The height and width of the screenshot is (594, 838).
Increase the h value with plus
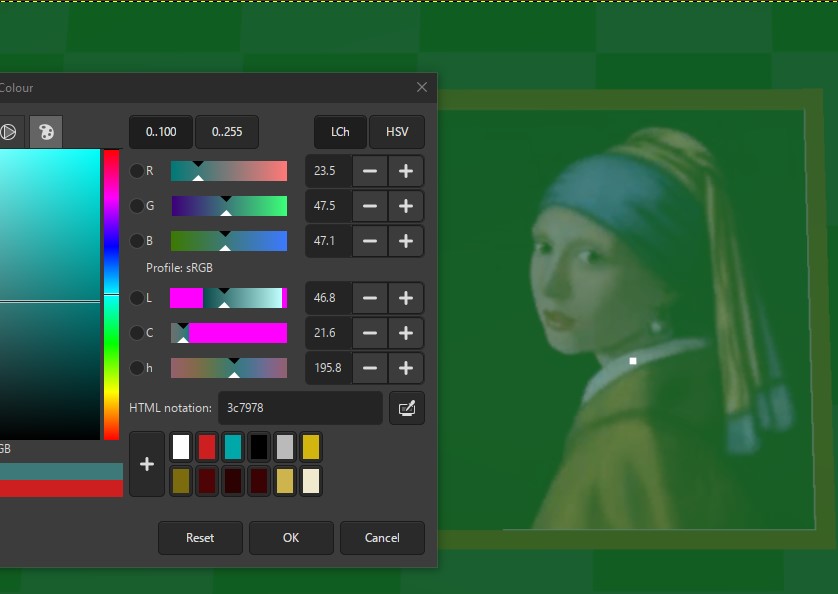coord(406,368)
